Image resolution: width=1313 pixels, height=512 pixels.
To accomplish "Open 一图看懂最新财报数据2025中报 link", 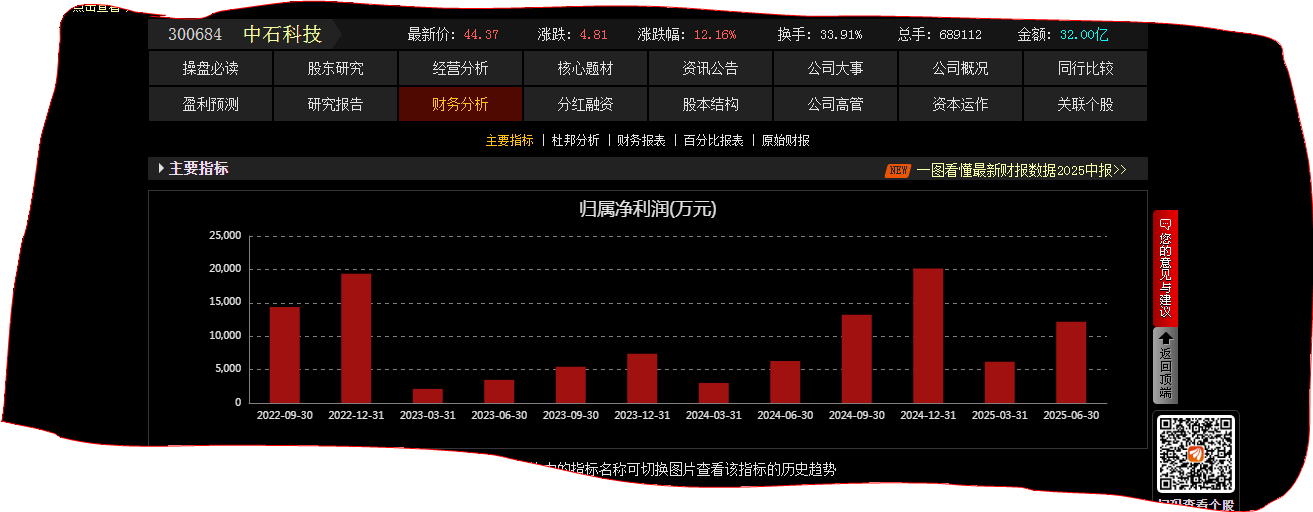I will [1021, 170].
